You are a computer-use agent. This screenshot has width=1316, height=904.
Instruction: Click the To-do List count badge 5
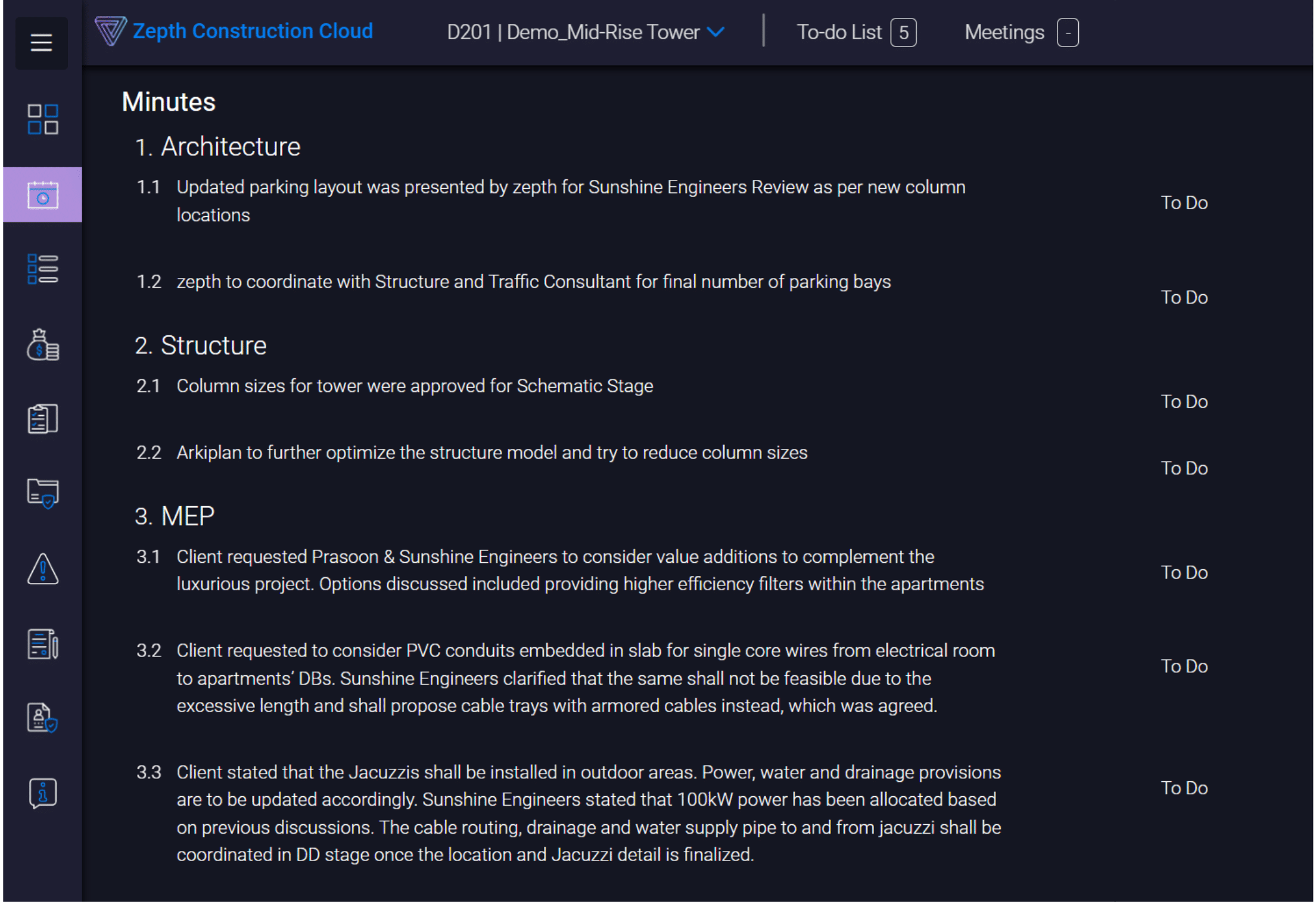click(x=903, y=33)
